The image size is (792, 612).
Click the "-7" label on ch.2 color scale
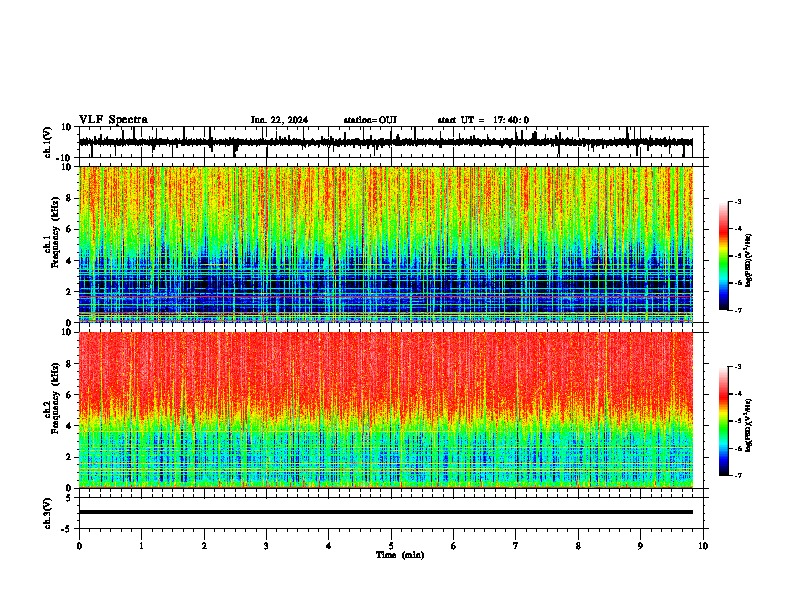(x=737, y=476)
